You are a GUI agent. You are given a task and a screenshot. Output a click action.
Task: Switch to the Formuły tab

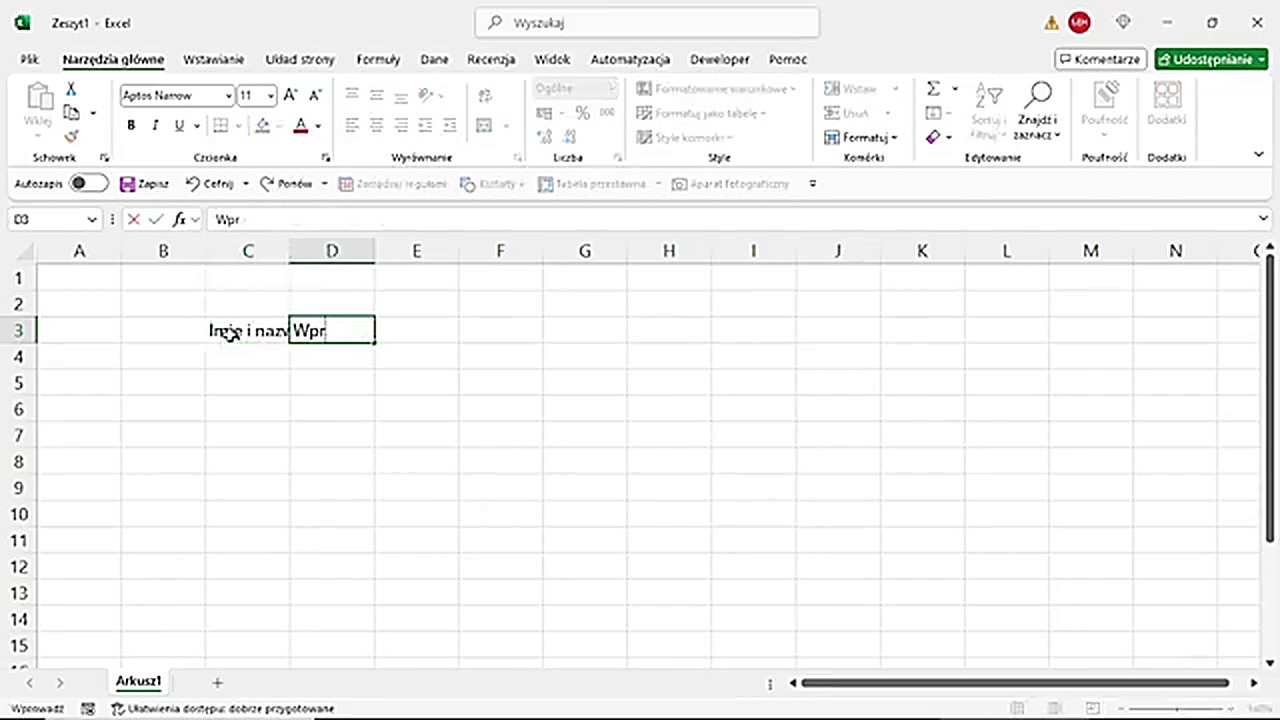378,59
